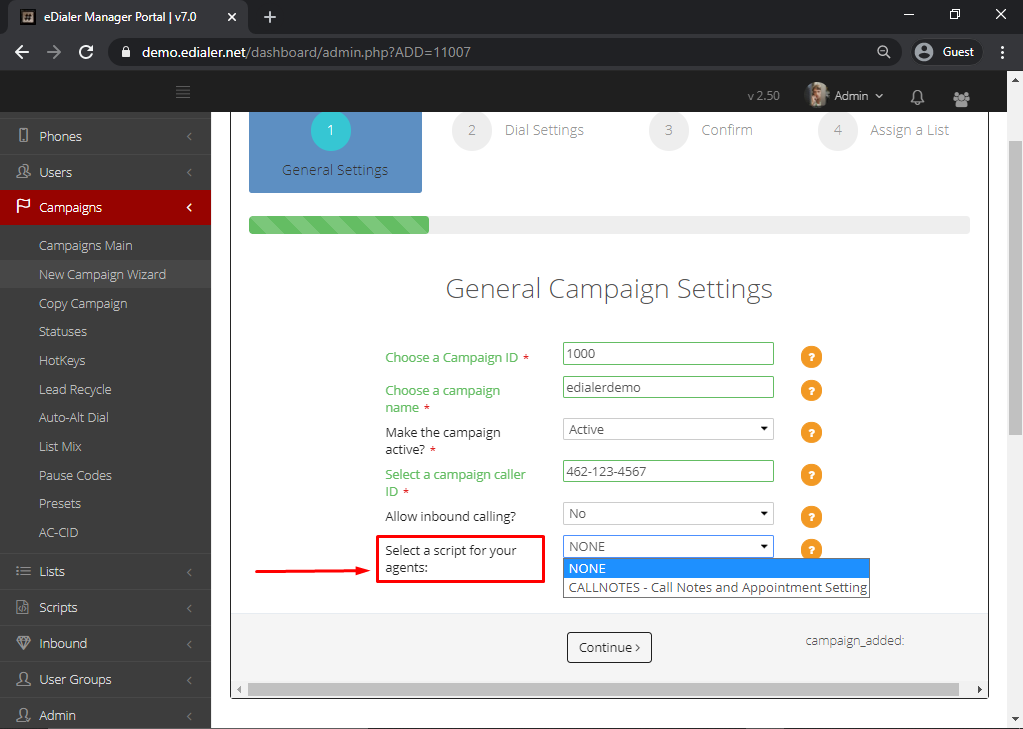Close the eDialer Manager Portal tab
Viewport: 1023px width, 729px height.
tap(232, 17)
